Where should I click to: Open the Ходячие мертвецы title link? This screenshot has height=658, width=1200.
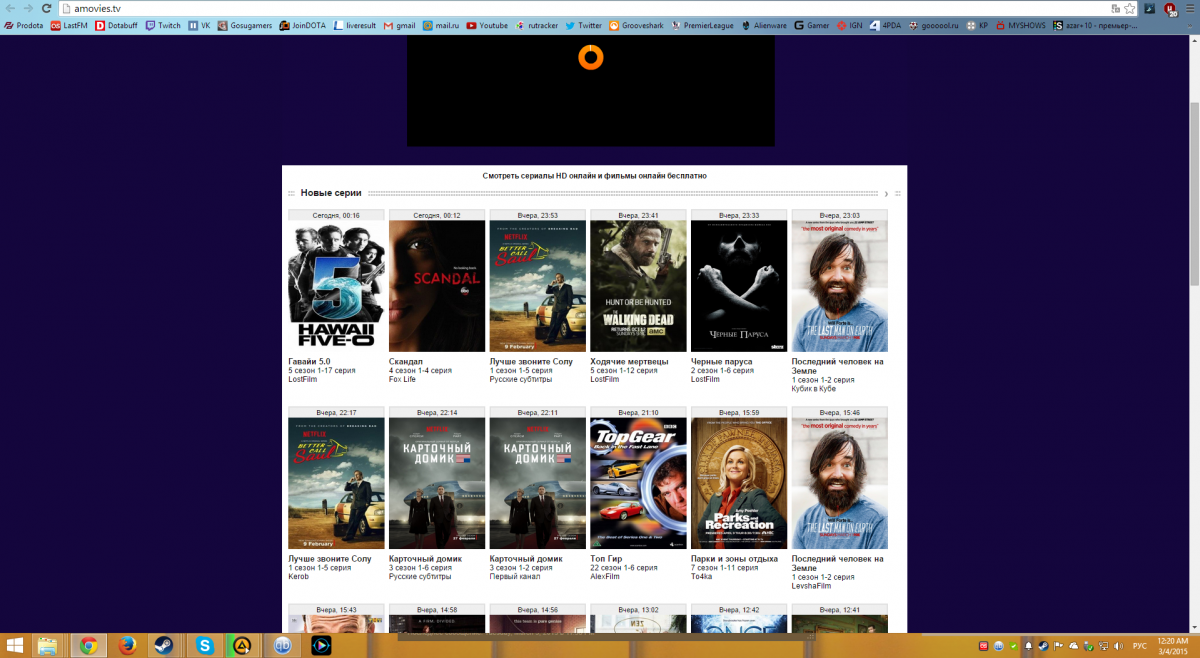point(630,361)
